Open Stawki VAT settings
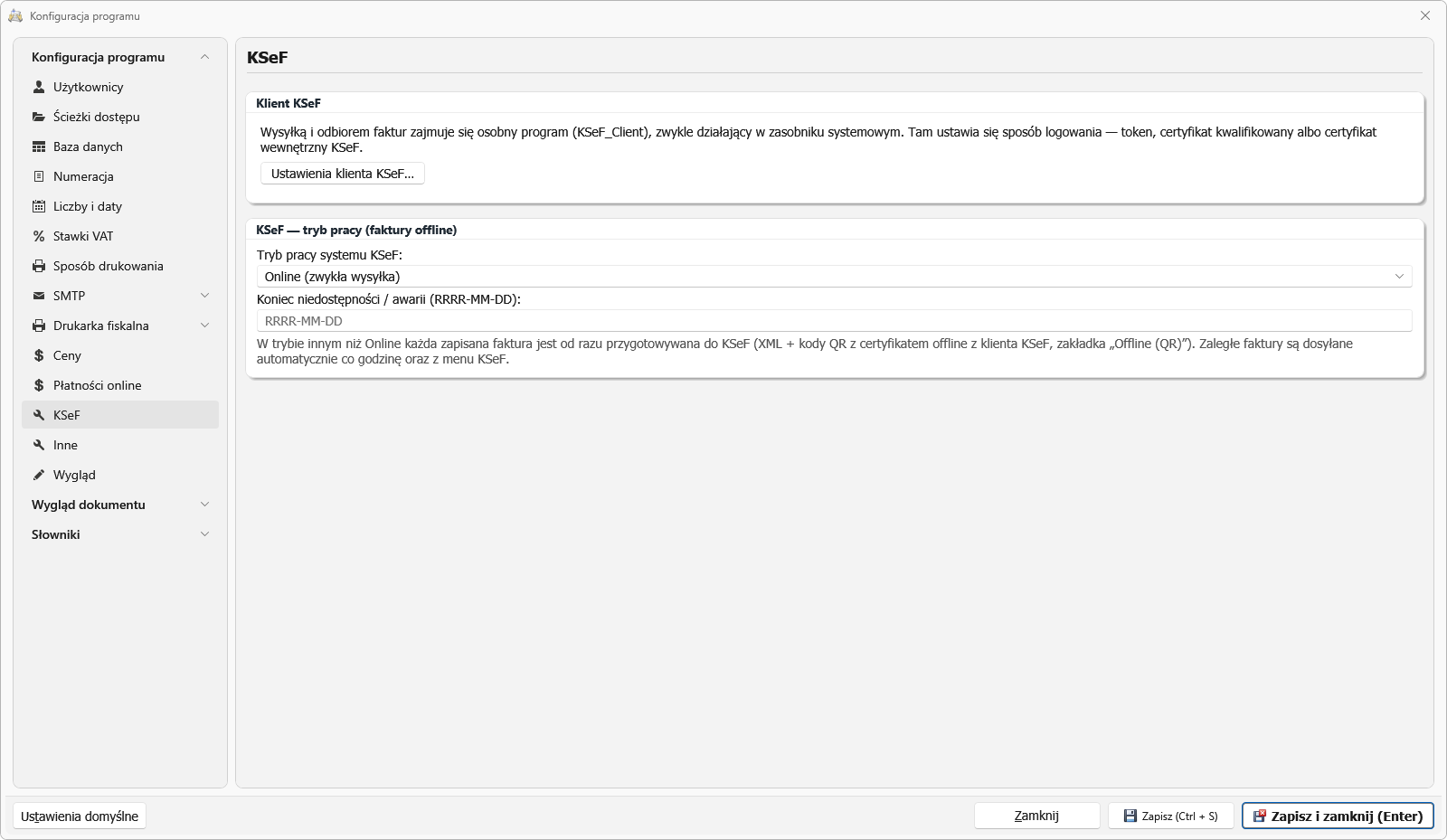Image resolution: width=1447 pixels, height=840 pixels. pos(120,236)
